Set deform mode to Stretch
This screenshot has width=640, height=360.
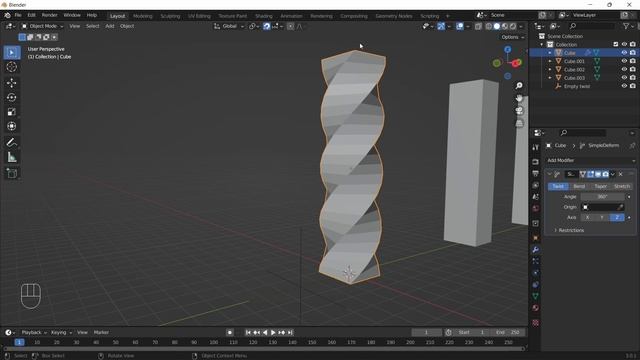622,187
